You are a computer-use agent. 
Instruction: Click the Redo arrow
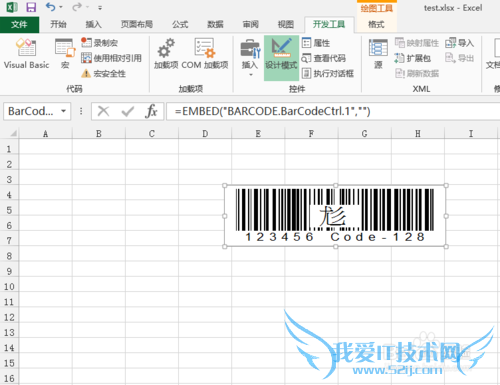coord(77,7)
